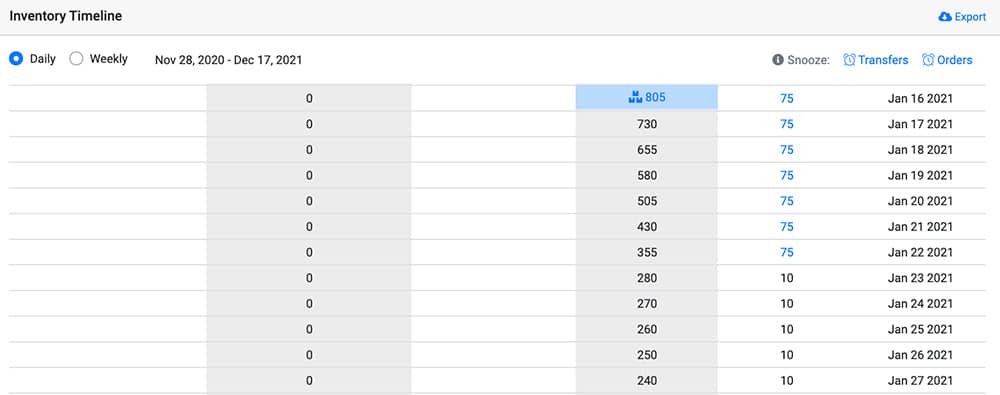
Task: Click the 75 value for Jan 19 2021
Action: 786,175
